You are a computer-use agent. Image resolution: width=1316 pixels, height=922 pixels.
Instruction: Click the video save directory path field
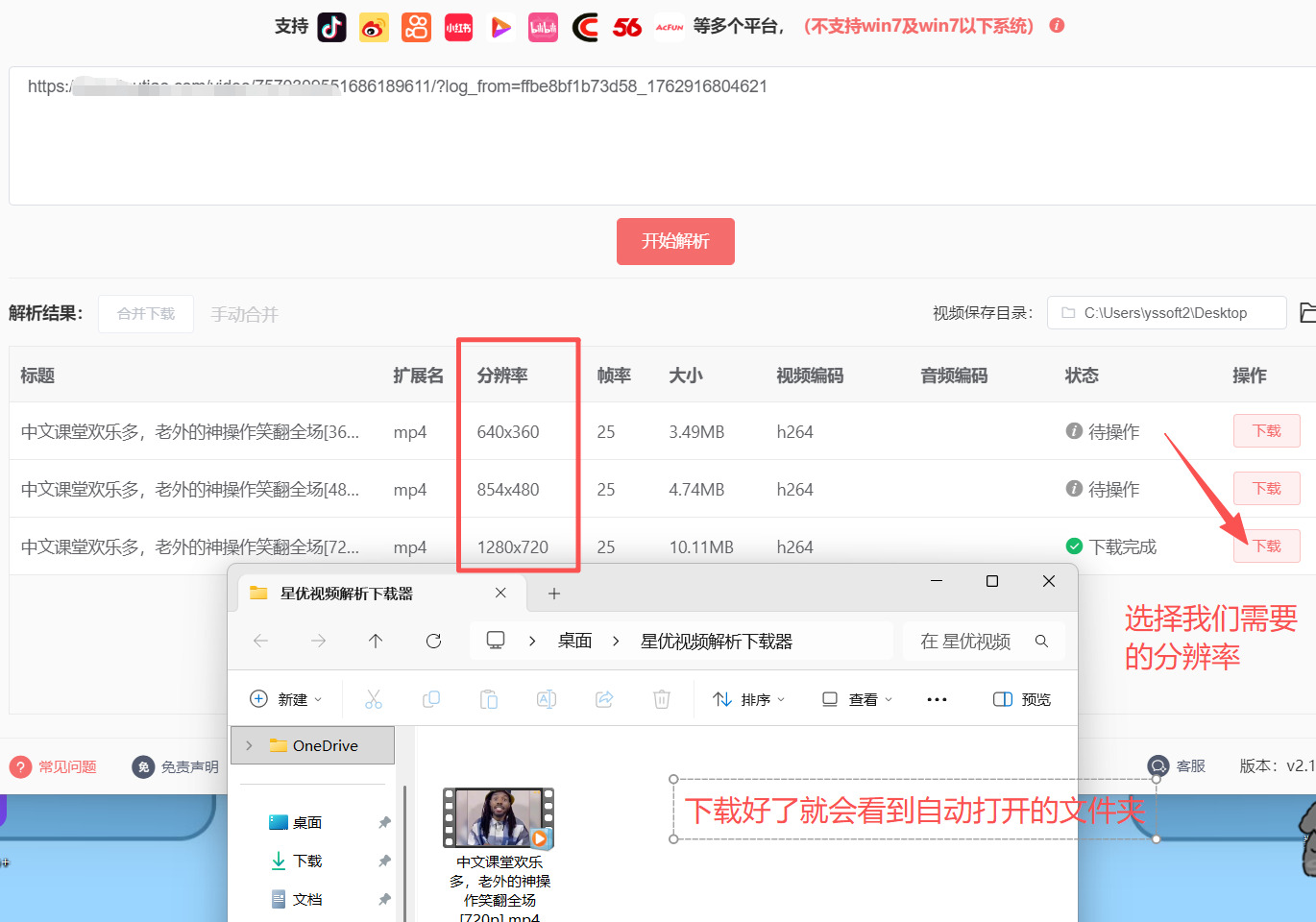click(1166, 313)
